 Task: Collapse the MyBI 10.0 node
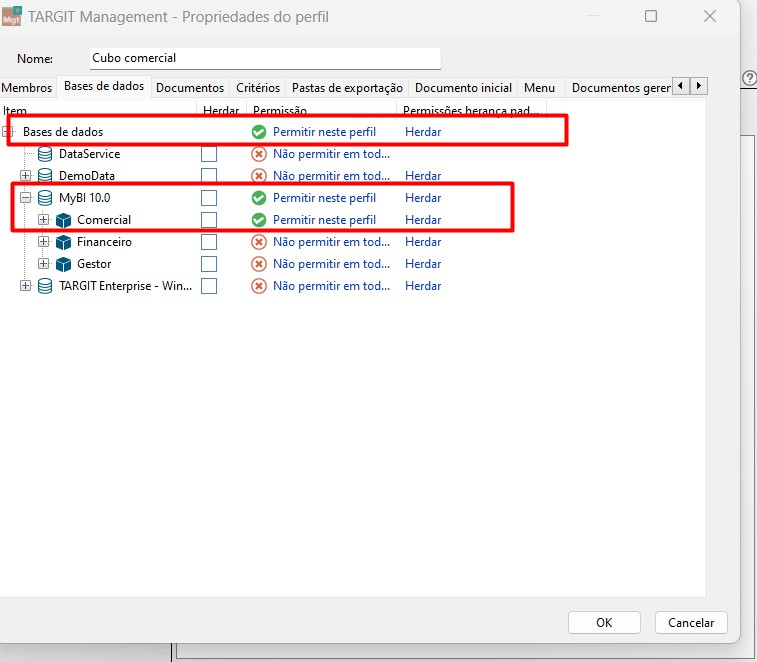tap(26, 197)
